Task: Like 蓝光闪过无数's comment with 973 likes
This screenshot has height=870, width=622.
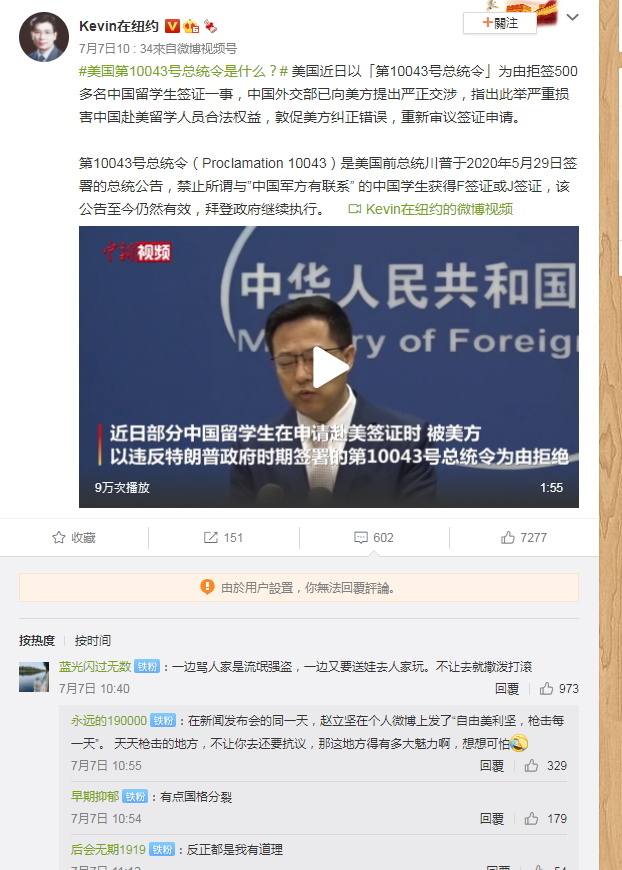Action: pyautogui.click(x=547, y=689)
